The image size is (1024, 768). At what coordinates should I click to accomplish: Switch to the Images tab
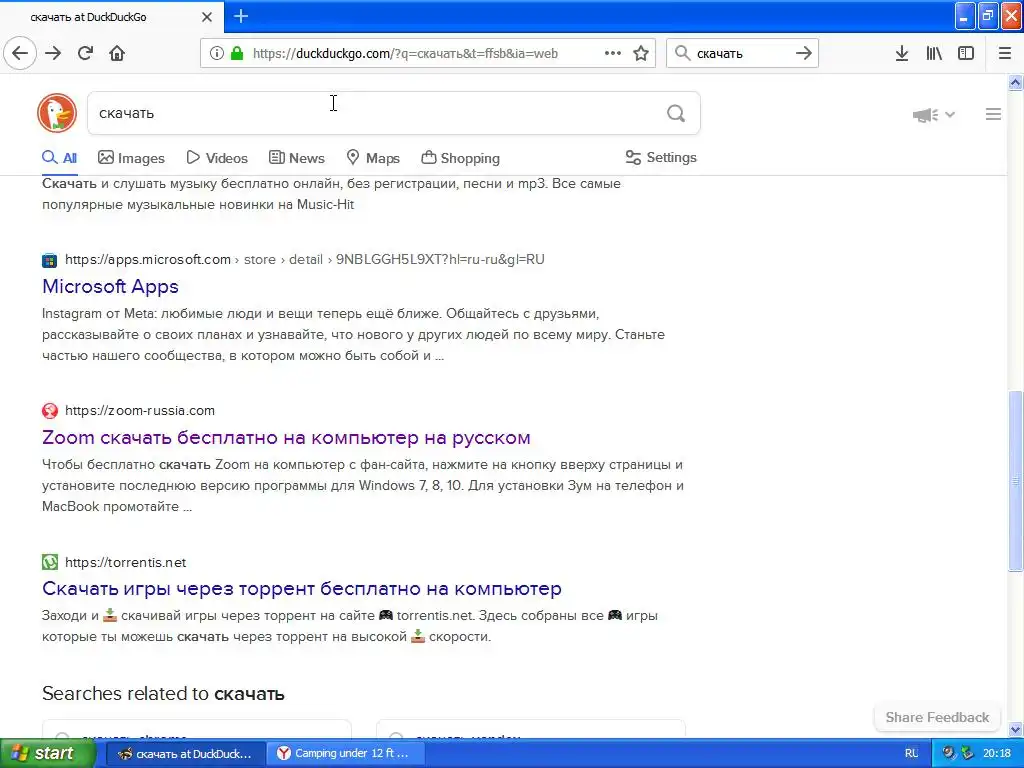pyautogui.click(x=131, y=158)
